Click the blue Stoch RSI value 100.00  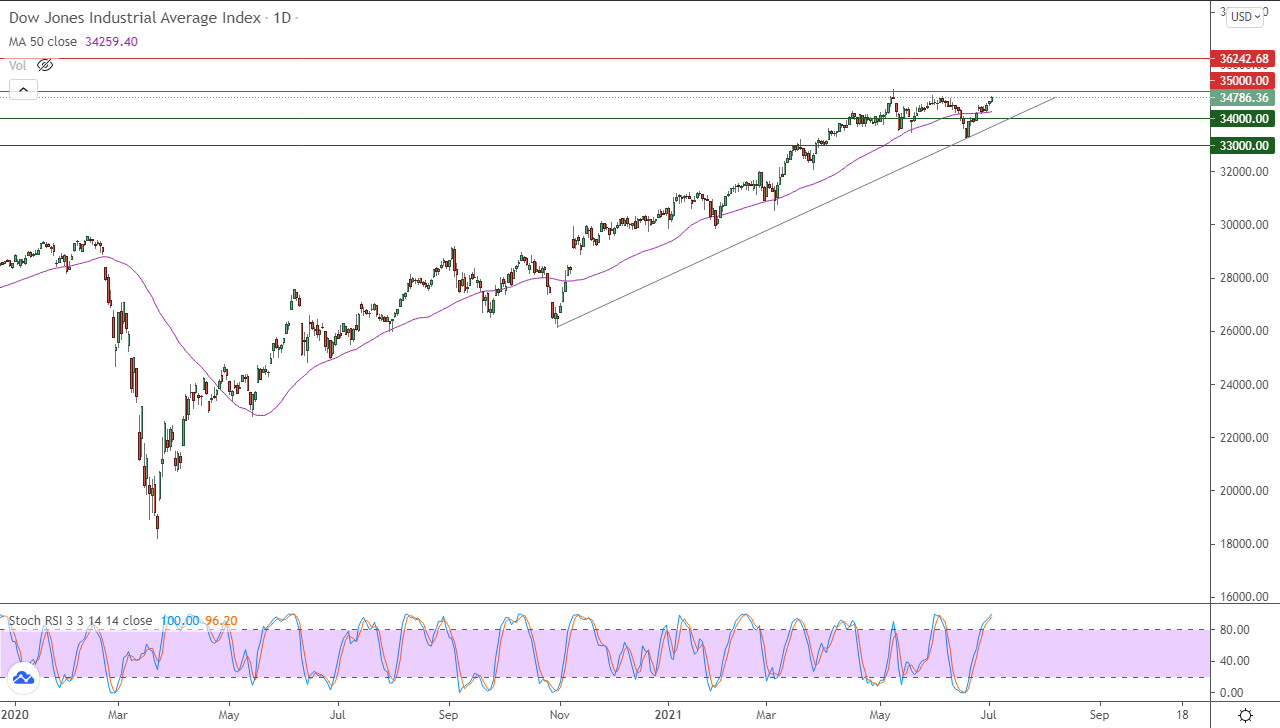click(180, 621)
